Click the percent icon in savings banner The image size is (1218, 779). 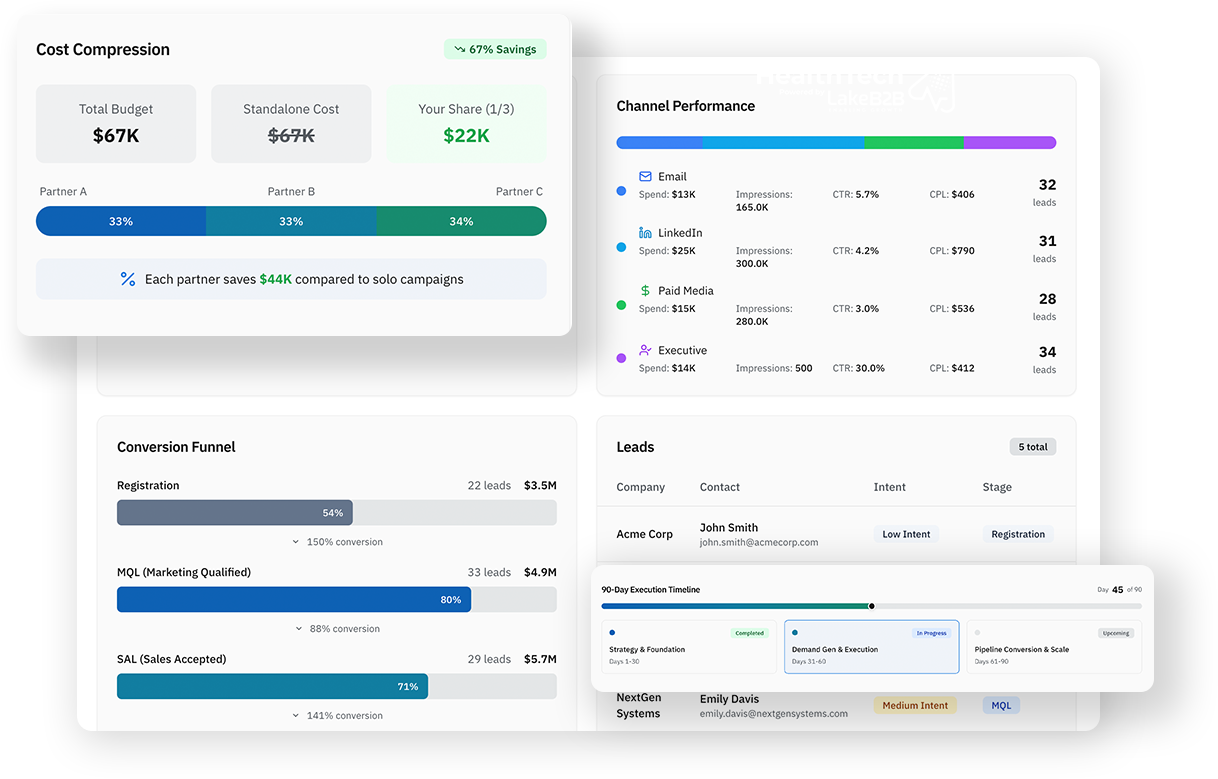(128, 280)
